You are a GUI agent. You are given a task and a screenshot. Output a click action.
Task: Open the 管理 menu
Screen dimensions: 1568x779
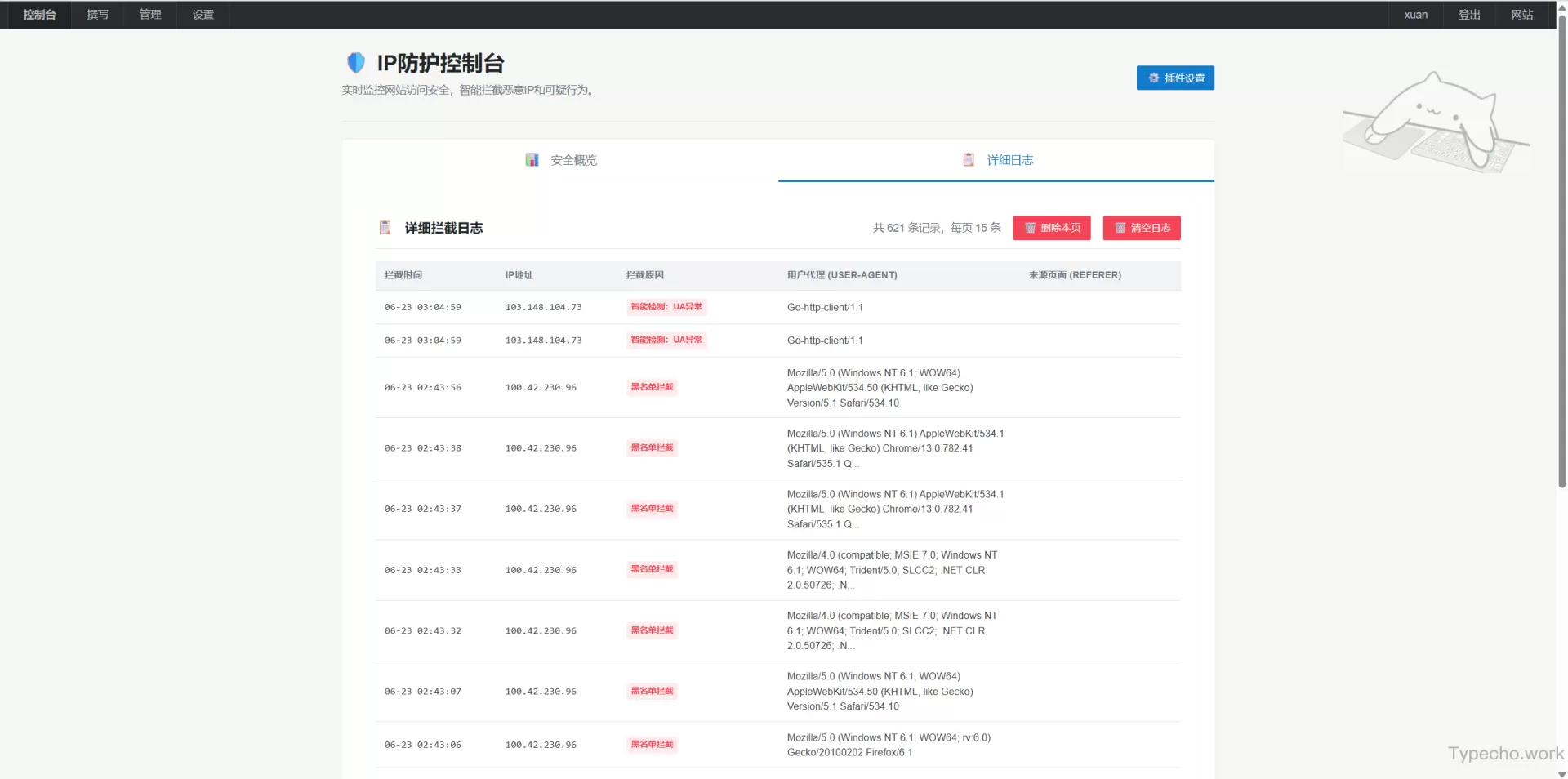(x=150, y=15)
